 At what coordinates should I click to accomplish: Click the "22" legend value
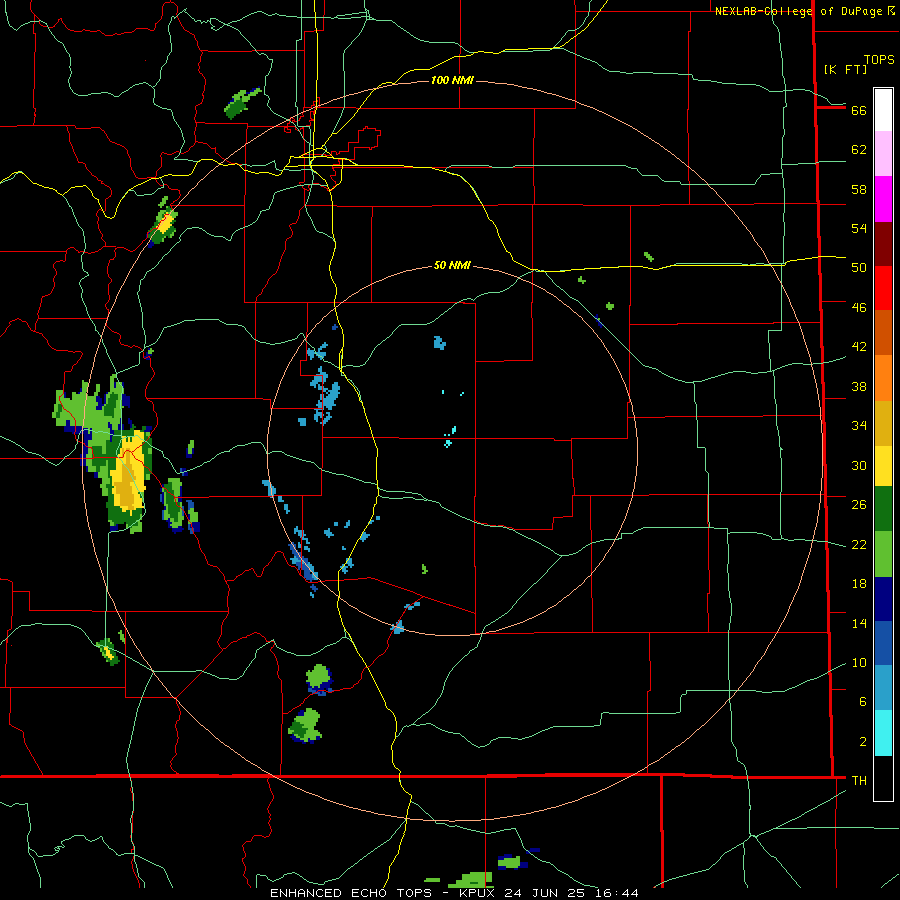coord(859,544)
